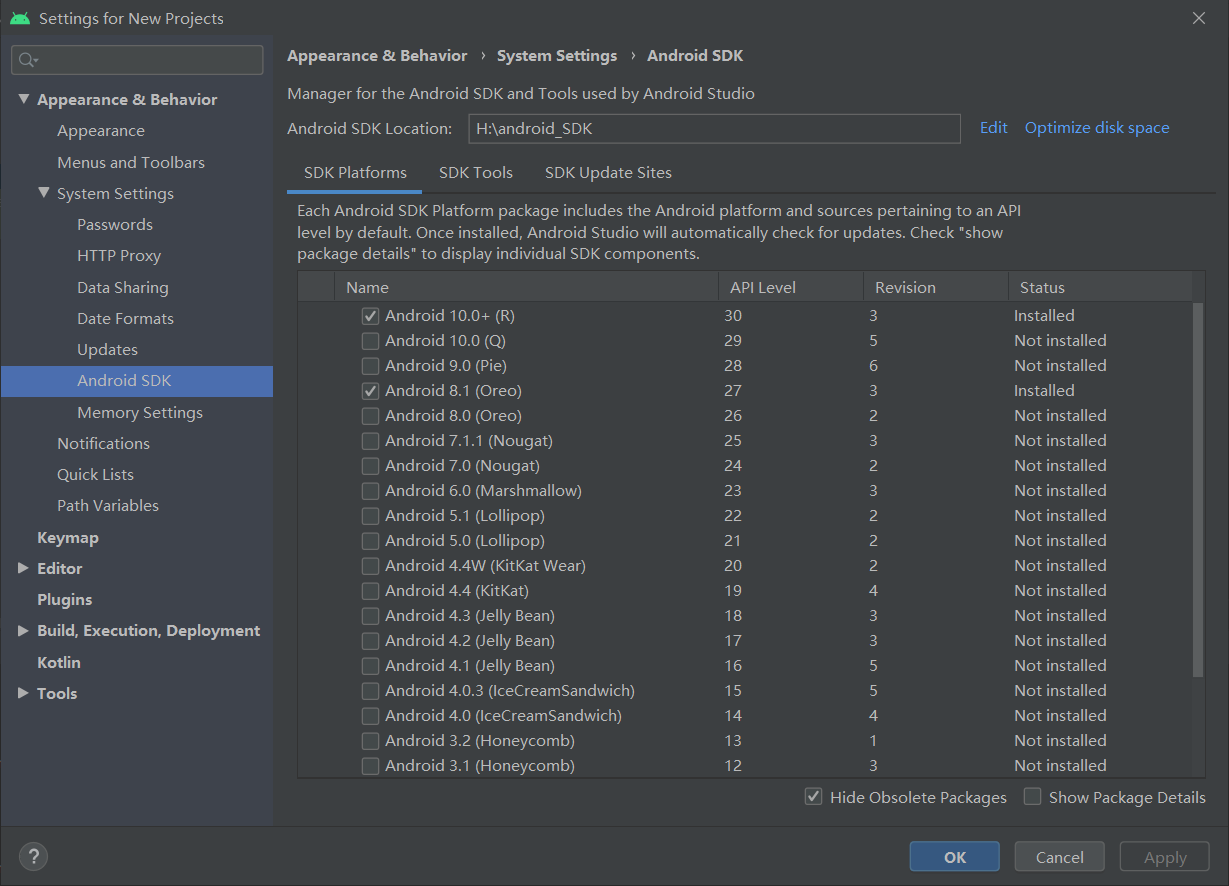Click the Edit link for SDK location

[x=993, y=128]
